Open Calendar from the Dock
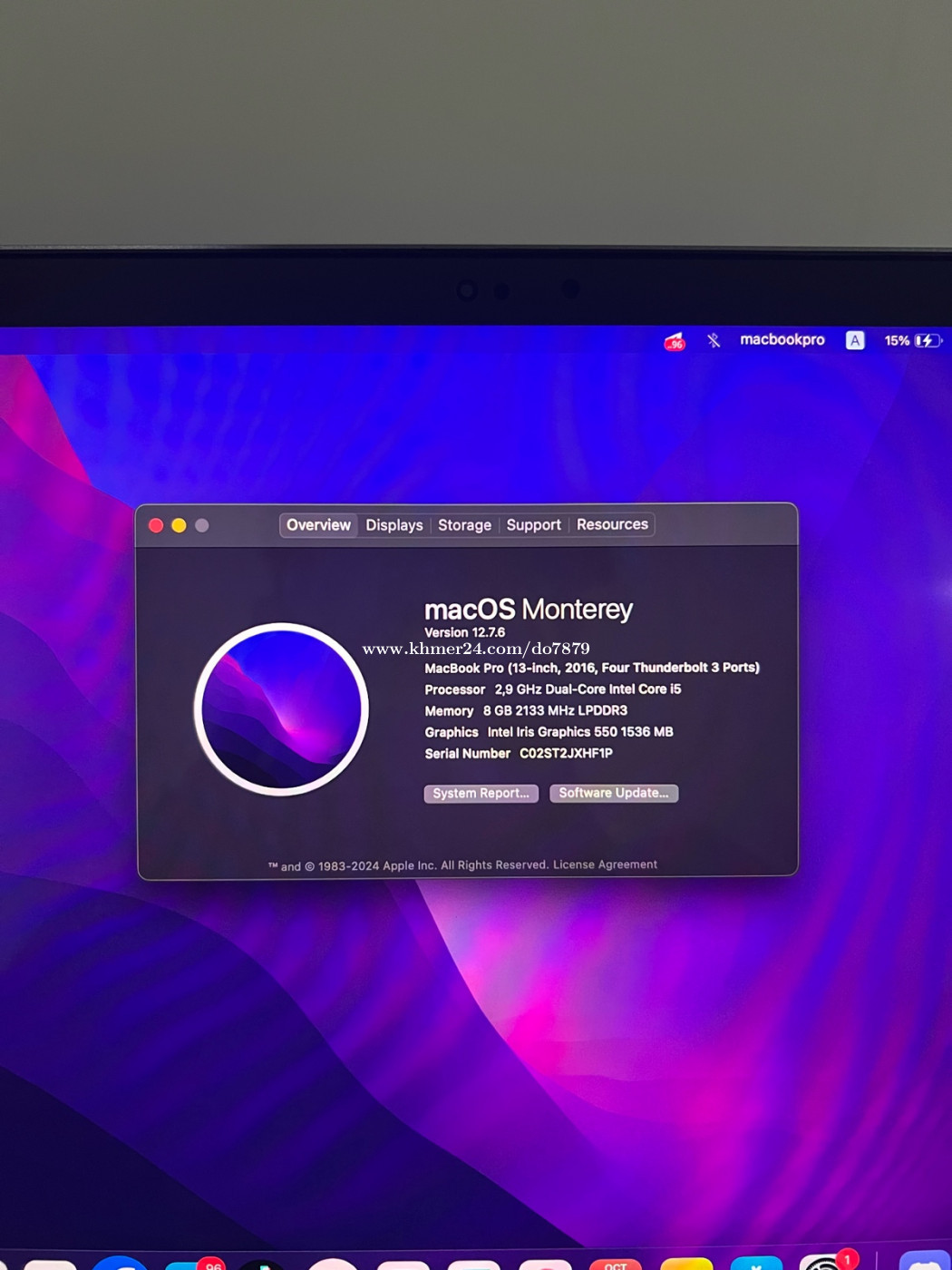 616,1264
